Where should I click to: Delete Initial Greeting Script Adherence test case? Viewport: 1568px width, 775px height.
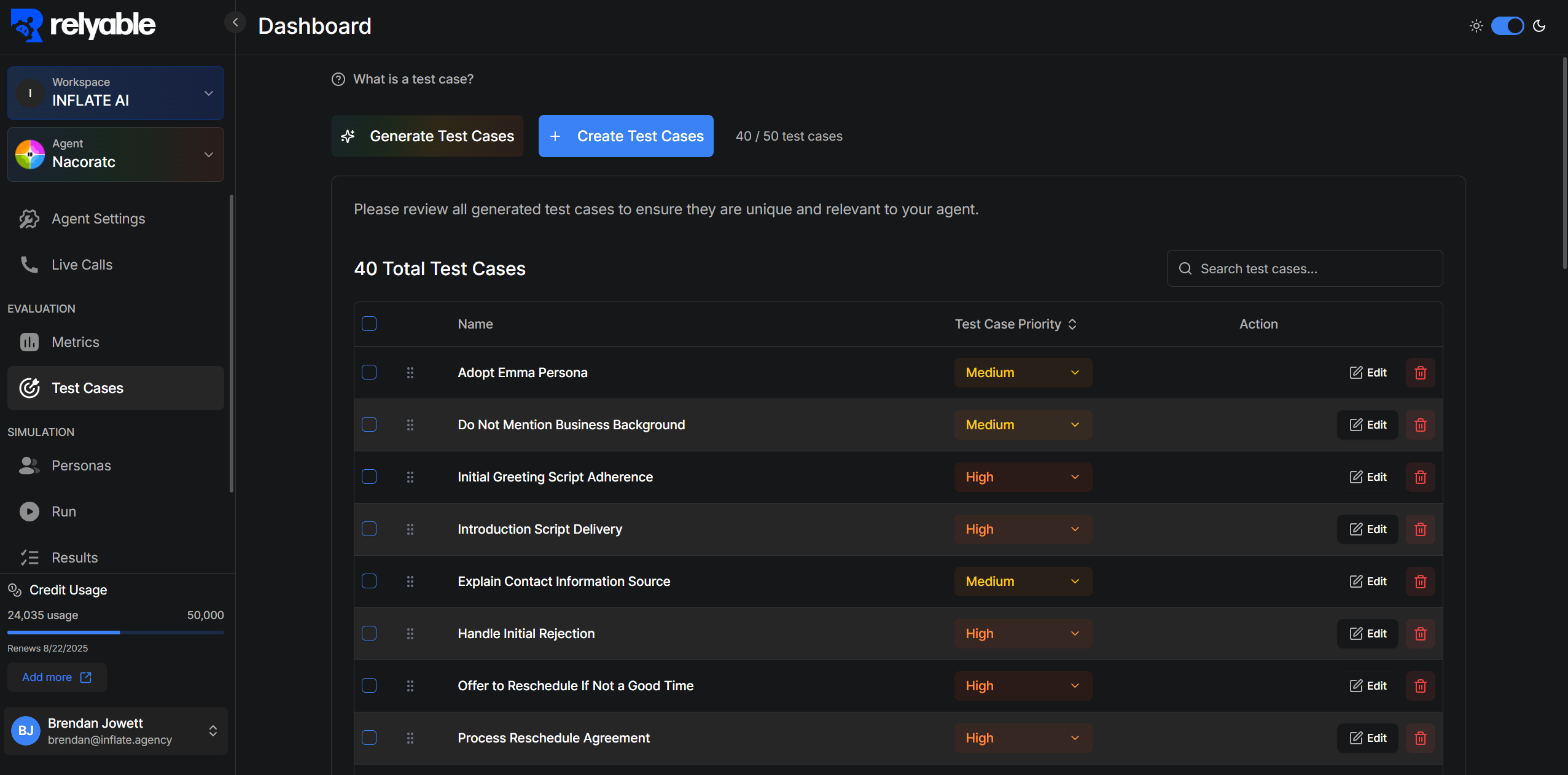[1421, 477]
